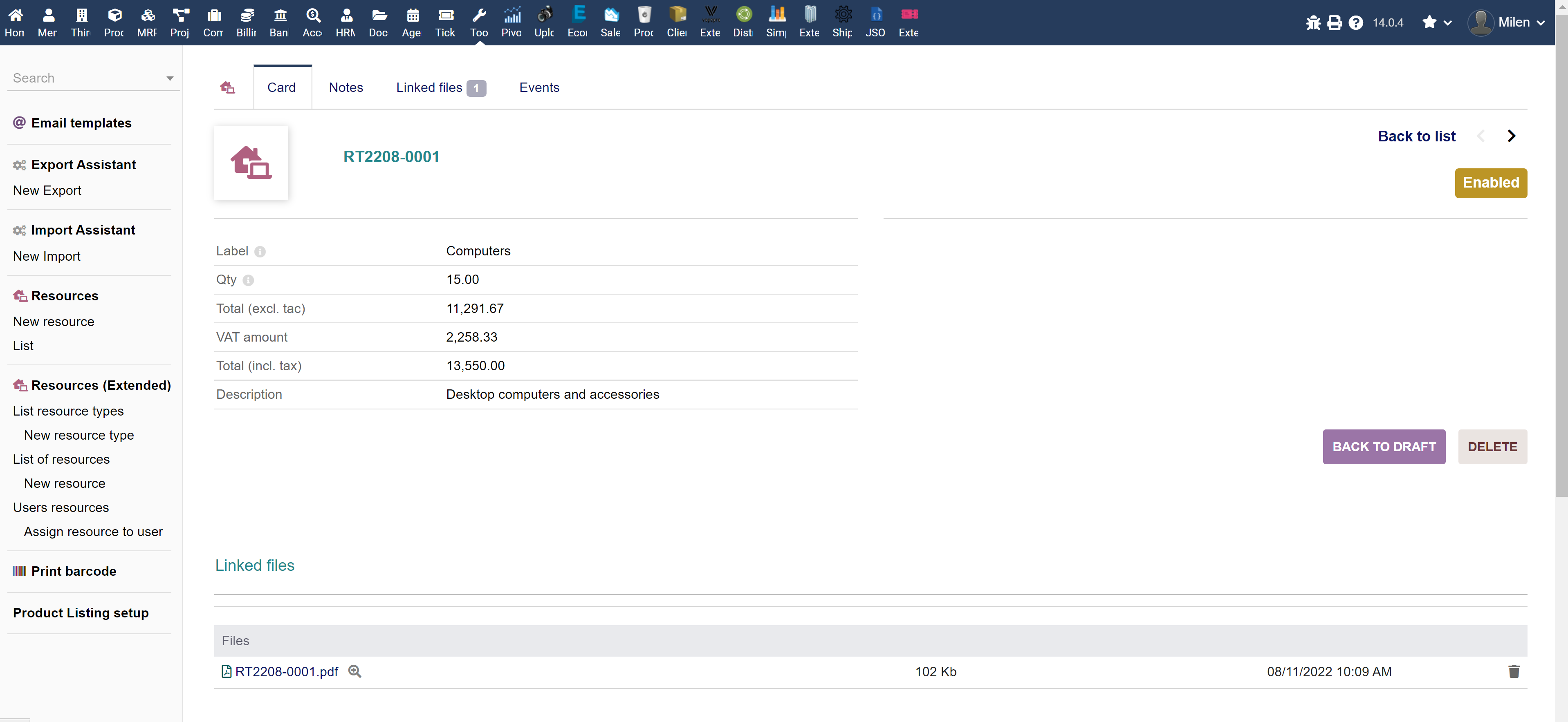Open the Home module icon
The image size is (1568, 722).
click(15, 21)
